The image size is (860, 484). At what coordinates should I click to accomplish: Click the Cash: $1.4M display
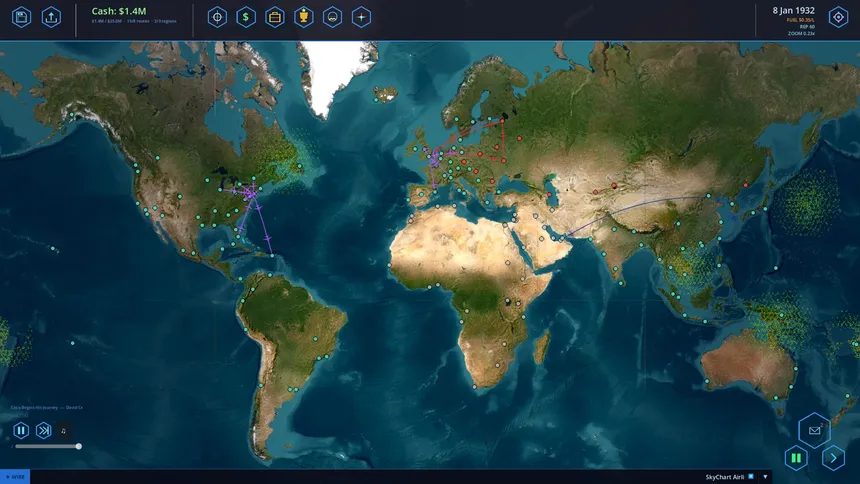coord(119,11)
